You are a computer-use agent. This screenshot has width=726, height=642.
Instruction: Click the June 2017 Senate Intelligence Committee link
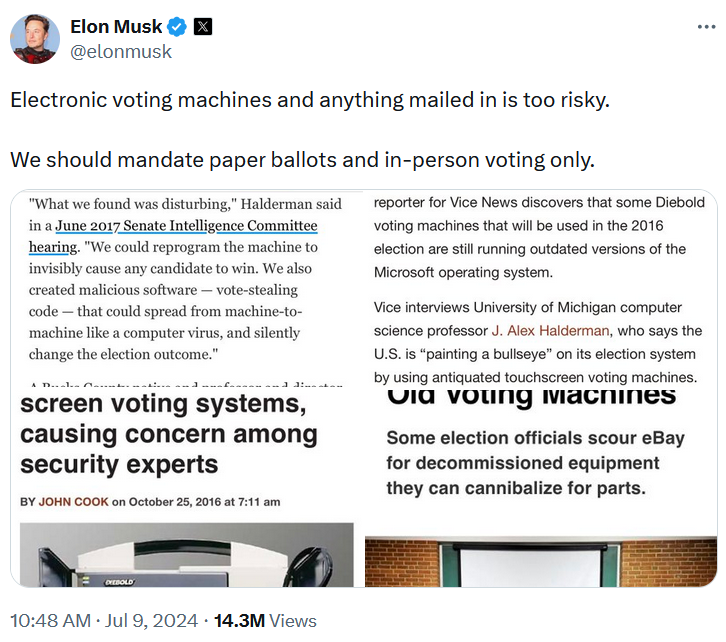[187, 226]
